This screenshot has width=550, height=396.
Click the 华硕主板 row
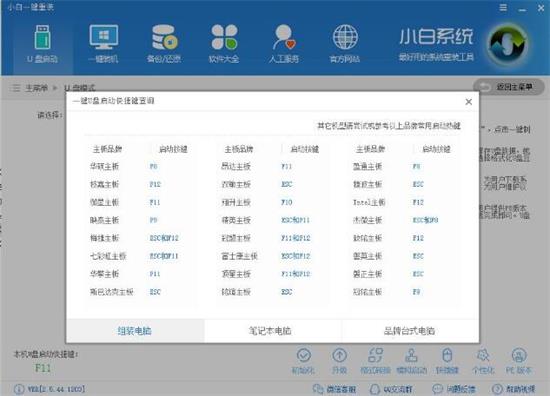pyautogui.click(x=140, y=166)
